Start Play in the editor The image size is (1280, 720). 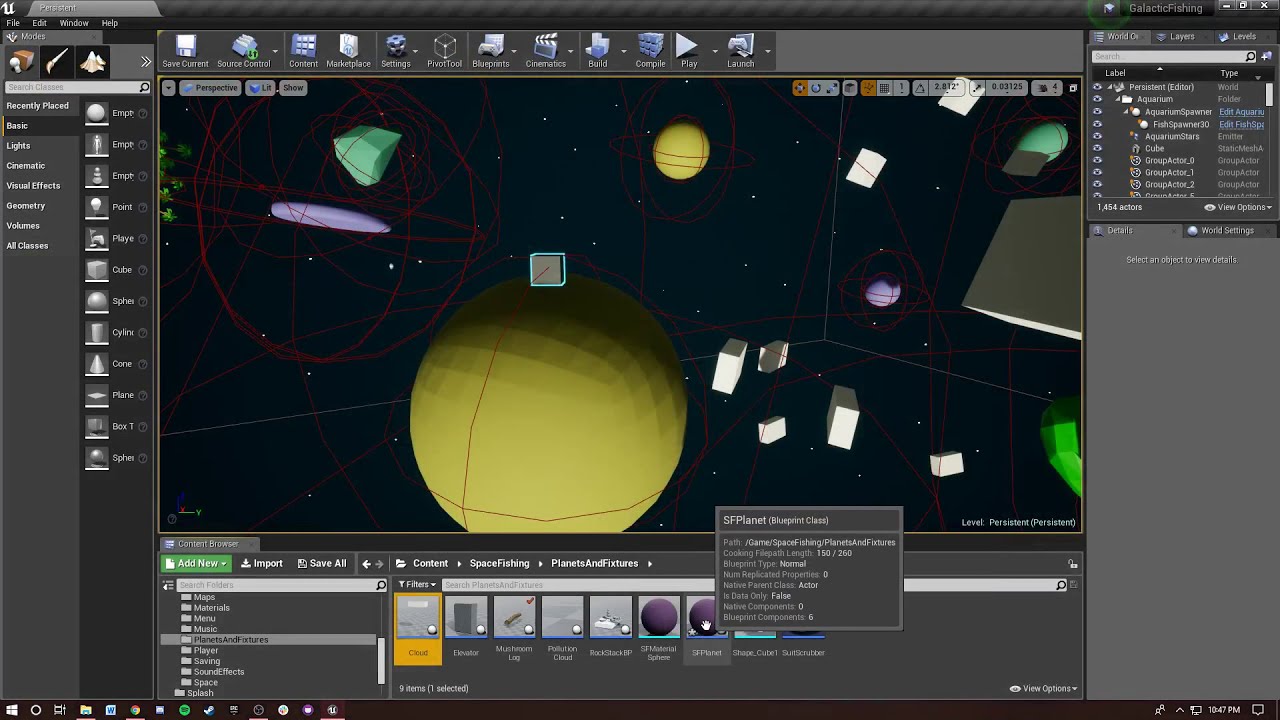pyautogui.click(x=688, y=51)
